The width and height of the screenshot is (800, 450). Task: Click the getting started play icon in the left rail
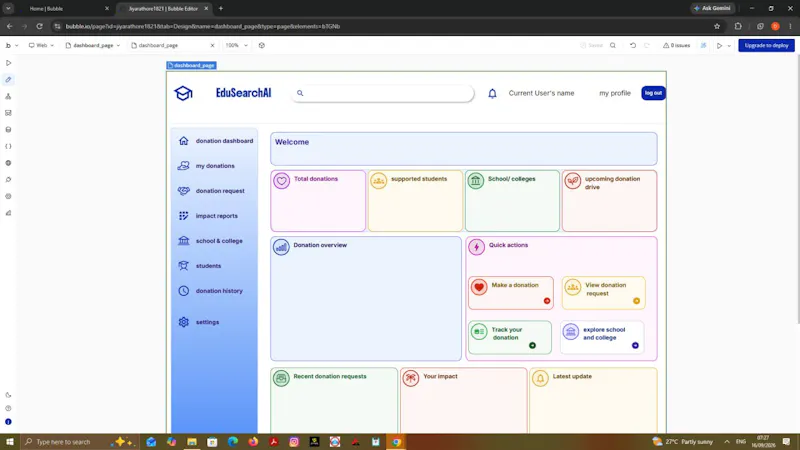pos(8,63)
